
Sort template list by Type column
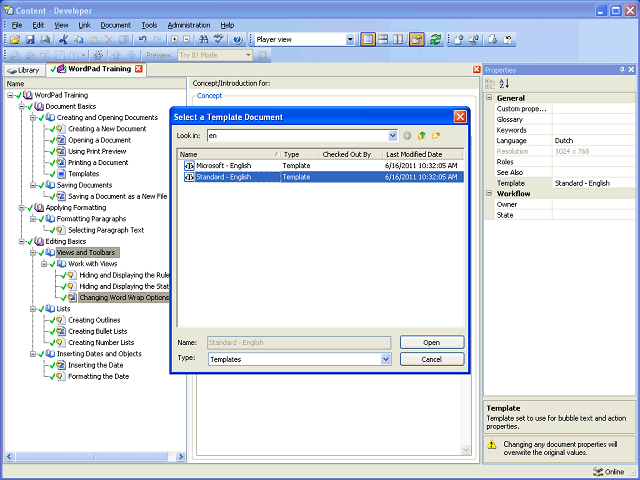(x=299, y=154)
